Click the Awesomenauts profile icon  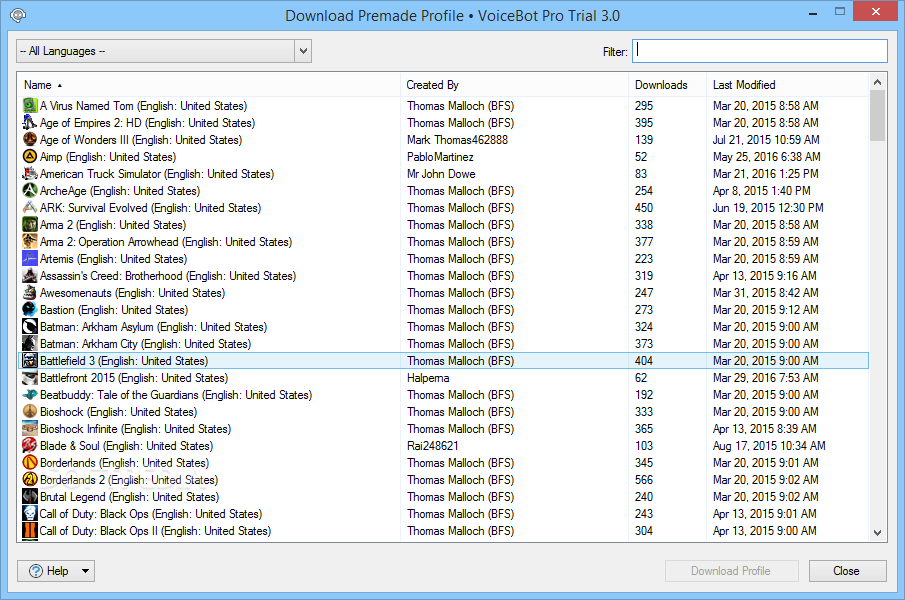(30, 292)
